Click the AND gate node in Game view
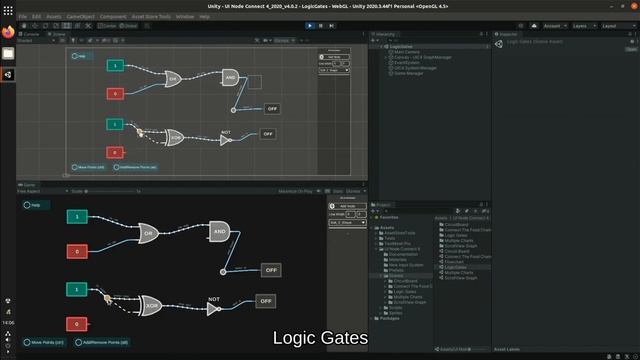The width and height of the screenshot is (640, 360). 220,231
